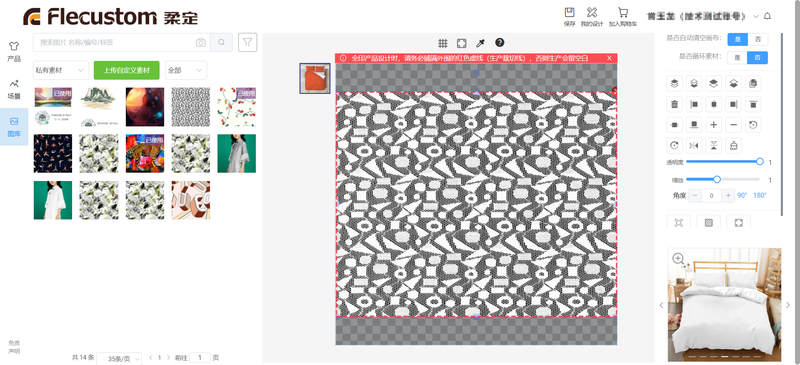Switch to the 产品 sidebar tab

click(14, 52)
